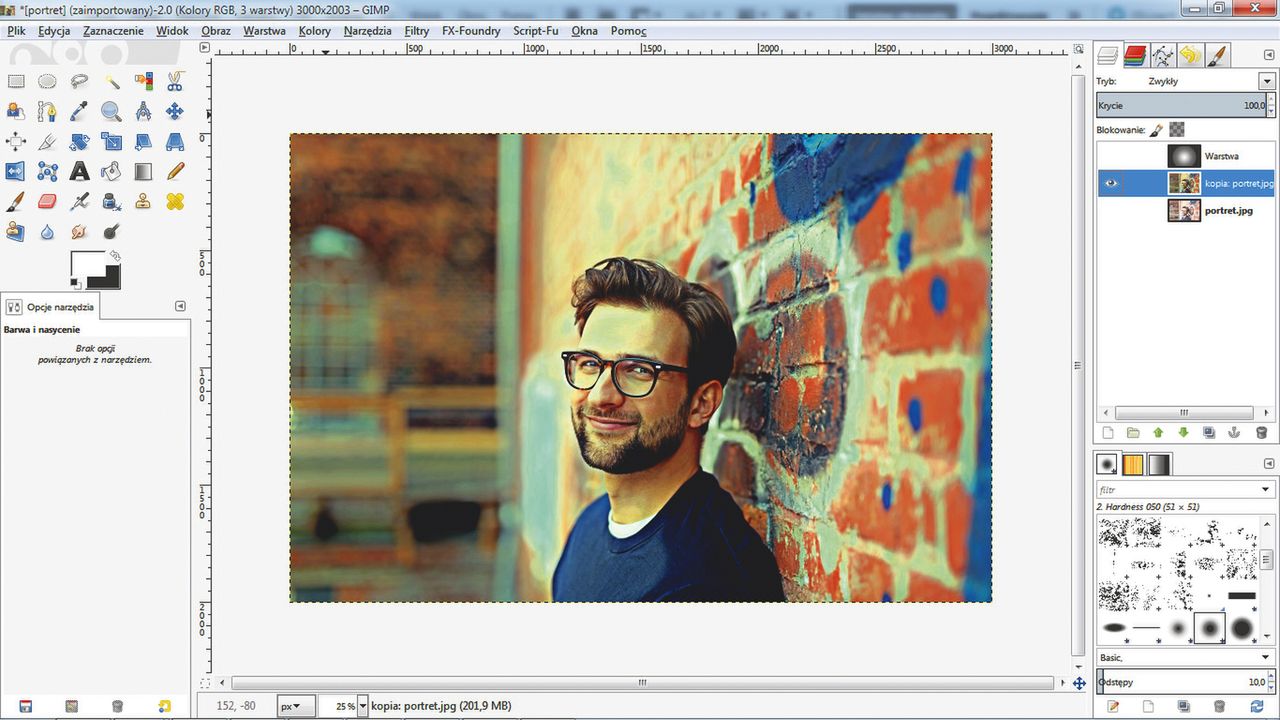Viewport: 1280px width, 720px height.
Task: Select the Scale tool
Action: pos(111,141)
